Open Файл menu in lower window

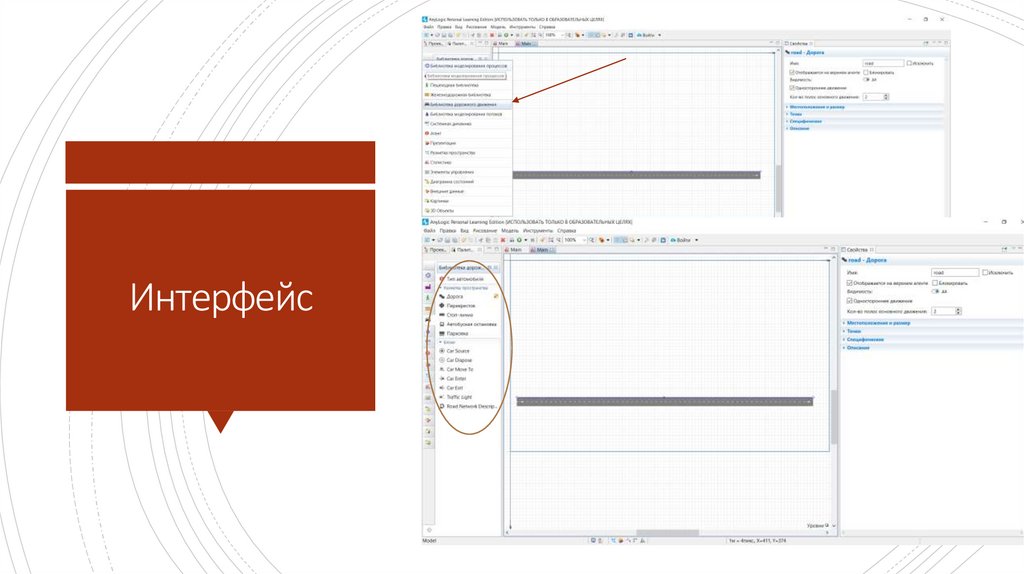(x=429, y=231)
